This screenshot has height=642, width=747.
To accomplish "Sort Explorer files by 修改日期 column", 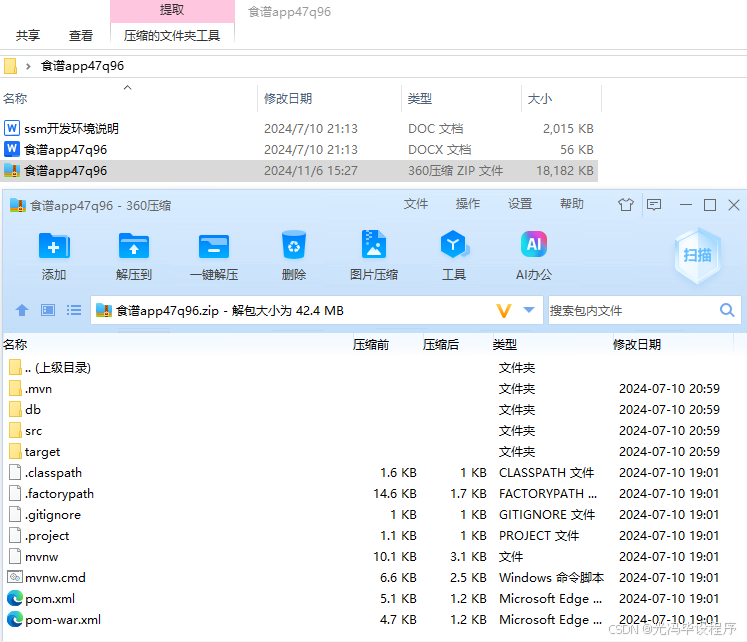I will pyautogui.click(x=288, y=99).
